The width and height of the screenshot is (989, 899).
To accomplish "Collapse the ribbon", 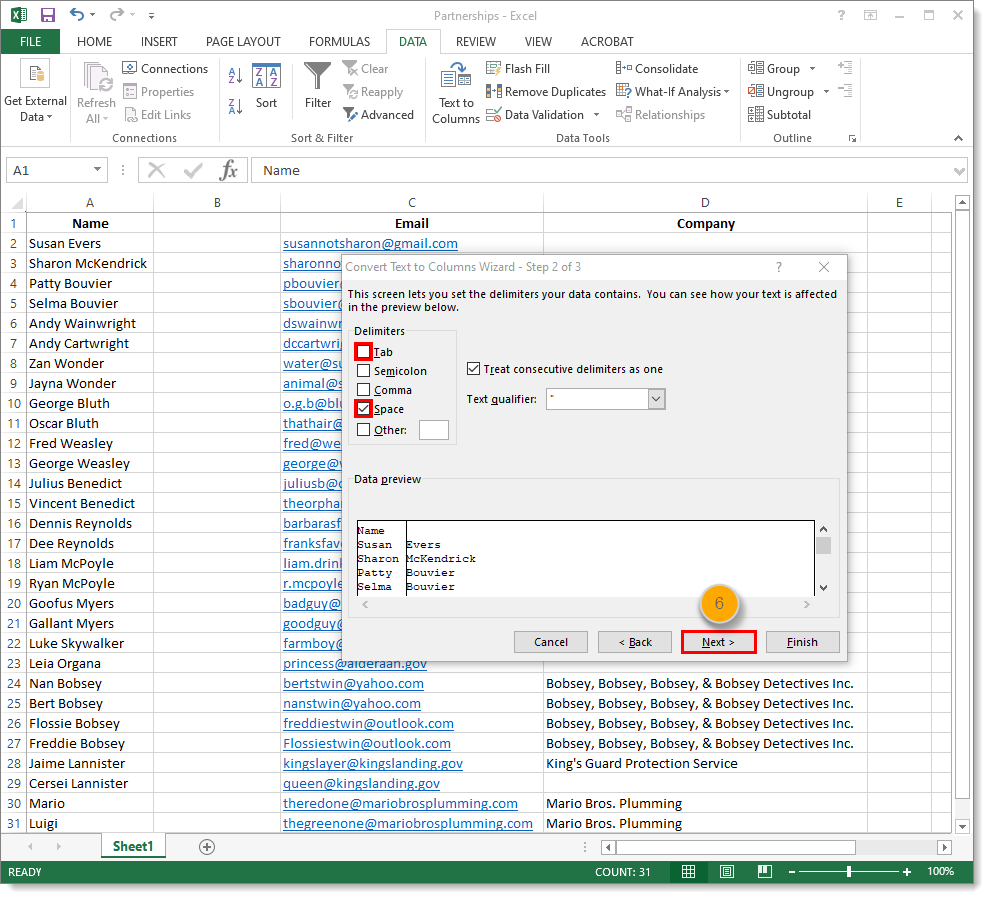I will point(958,138).
